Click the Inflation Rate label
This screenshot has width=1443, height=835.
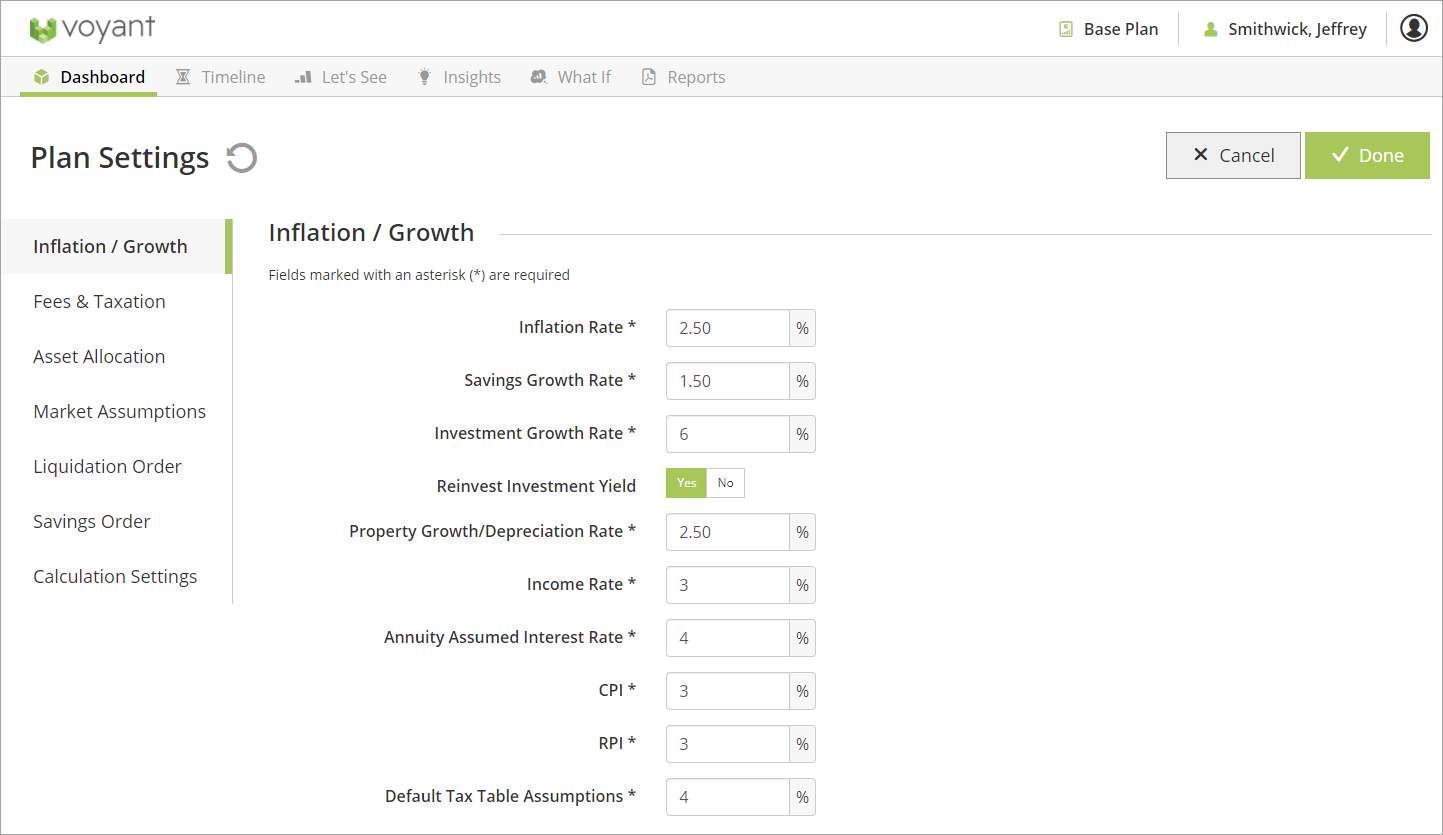(x=577, y=327)
